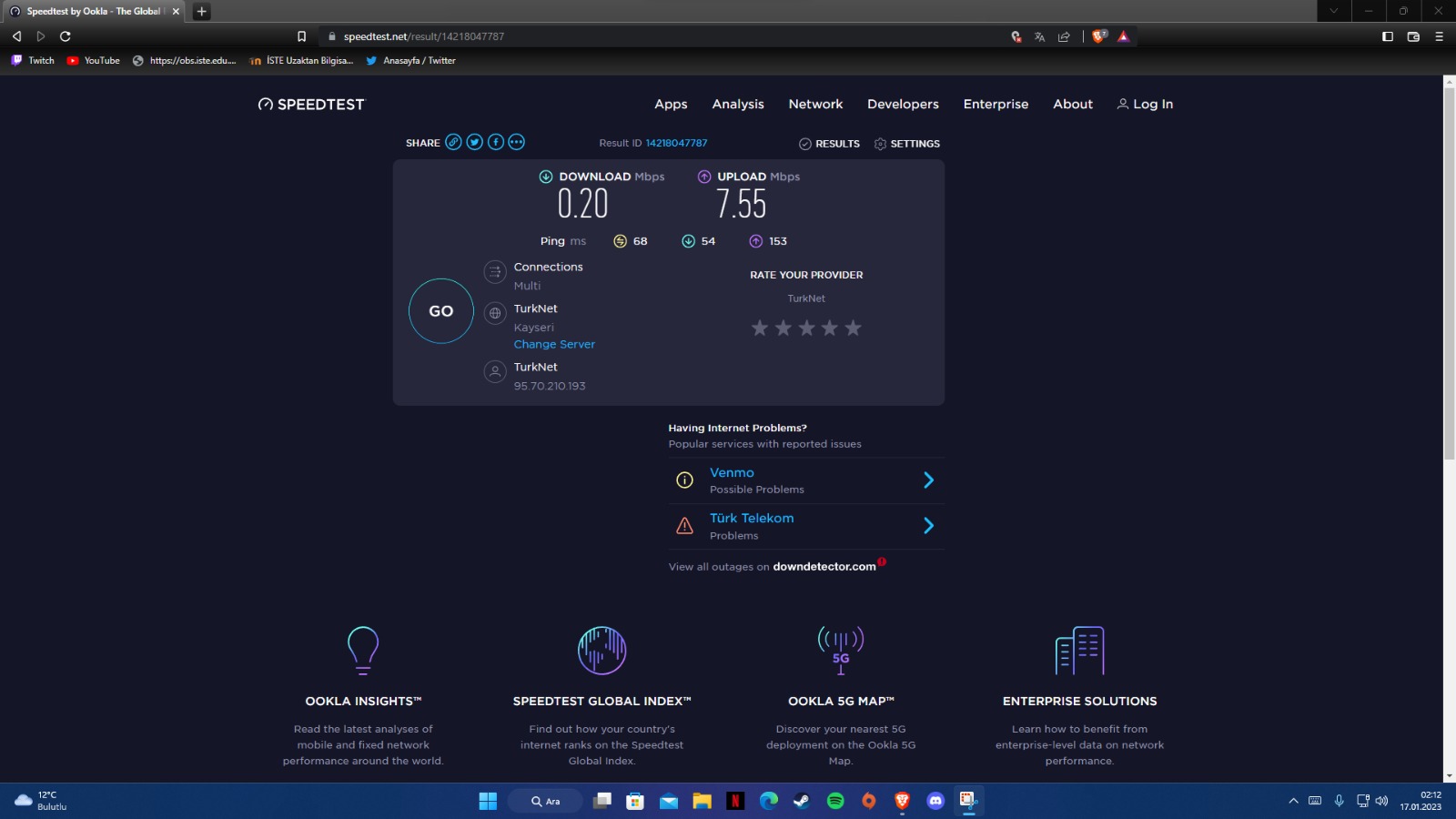Open Ookla Insights lightbulb icon
Image resolution: width=1456 pixels, height=819 pixels.
pos(363,651)
